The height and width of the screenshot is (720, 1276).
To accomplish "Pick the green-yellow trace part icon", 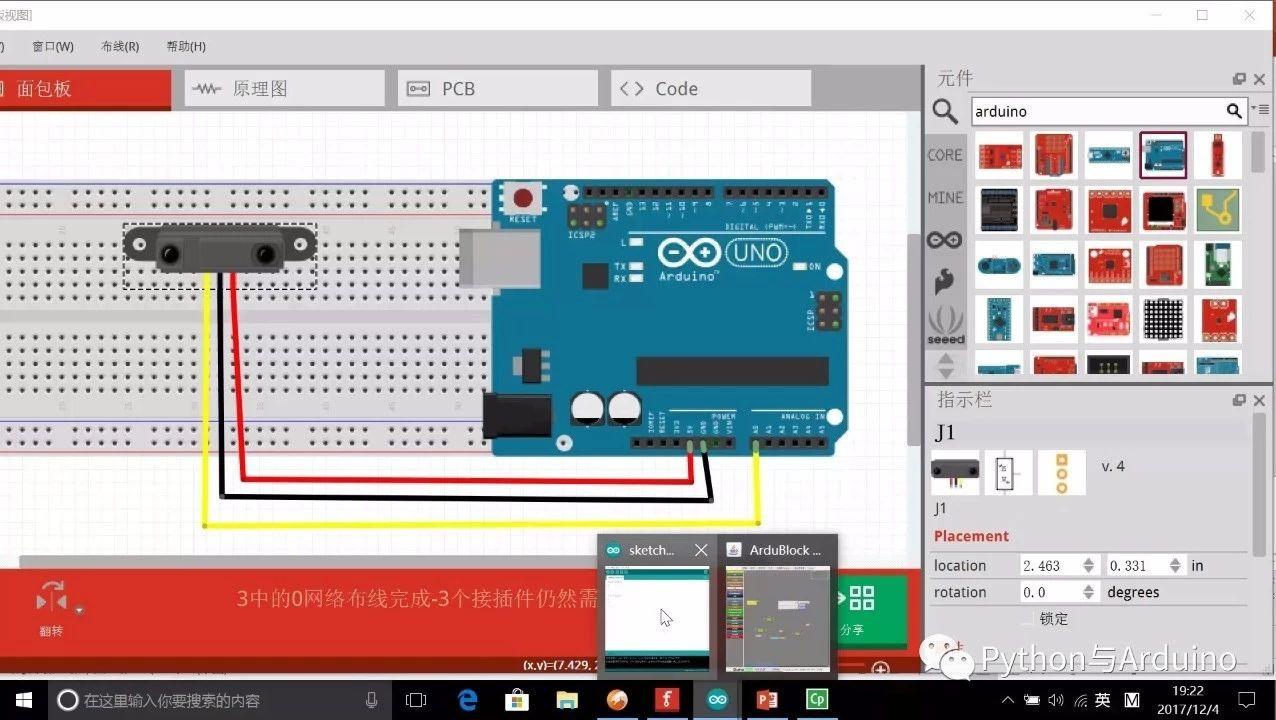I will 1217,210.
